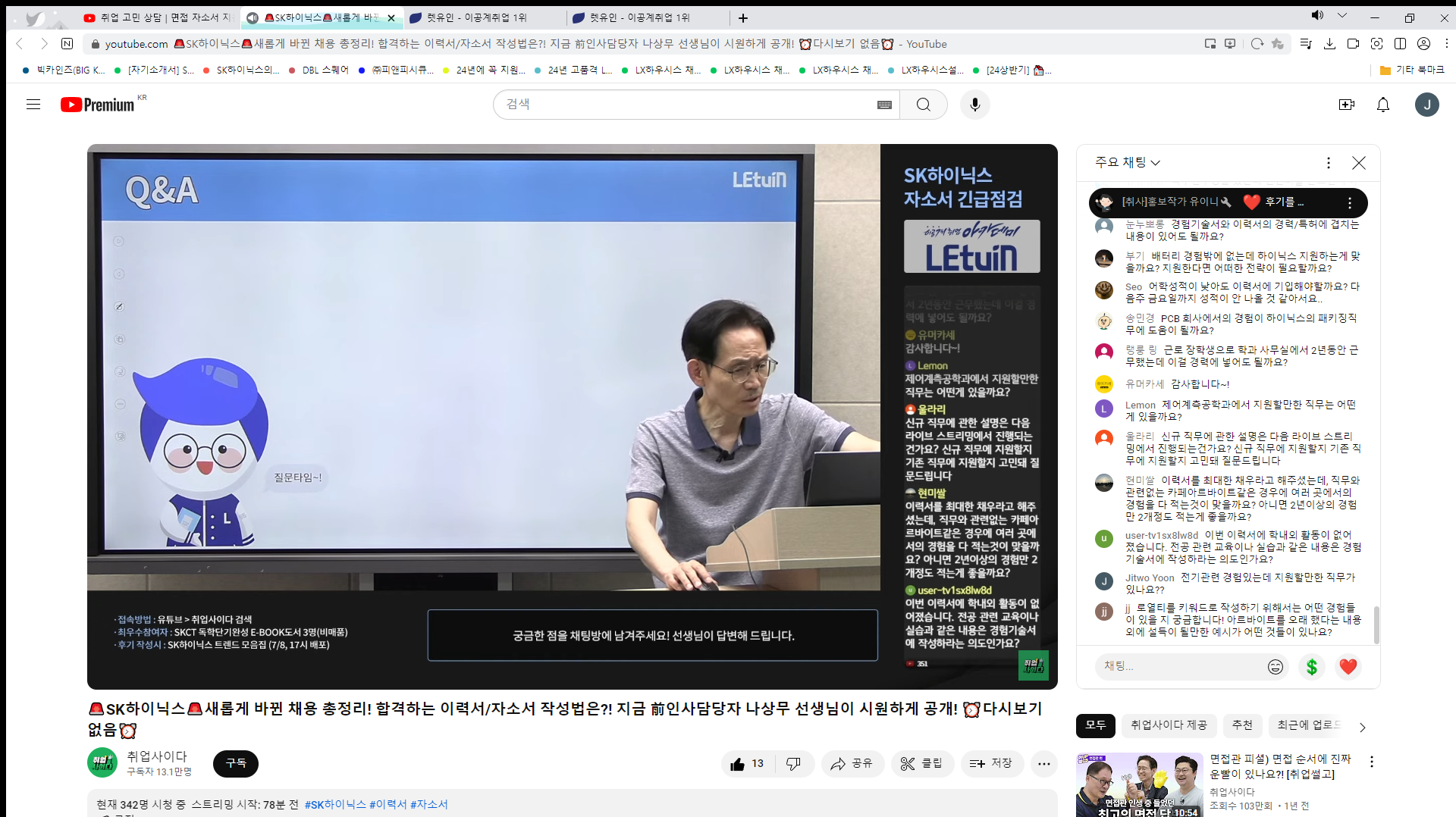1456x817 pixels.
Task: Click the #이력서 hashtag link
Action: [x=388, y=805]
